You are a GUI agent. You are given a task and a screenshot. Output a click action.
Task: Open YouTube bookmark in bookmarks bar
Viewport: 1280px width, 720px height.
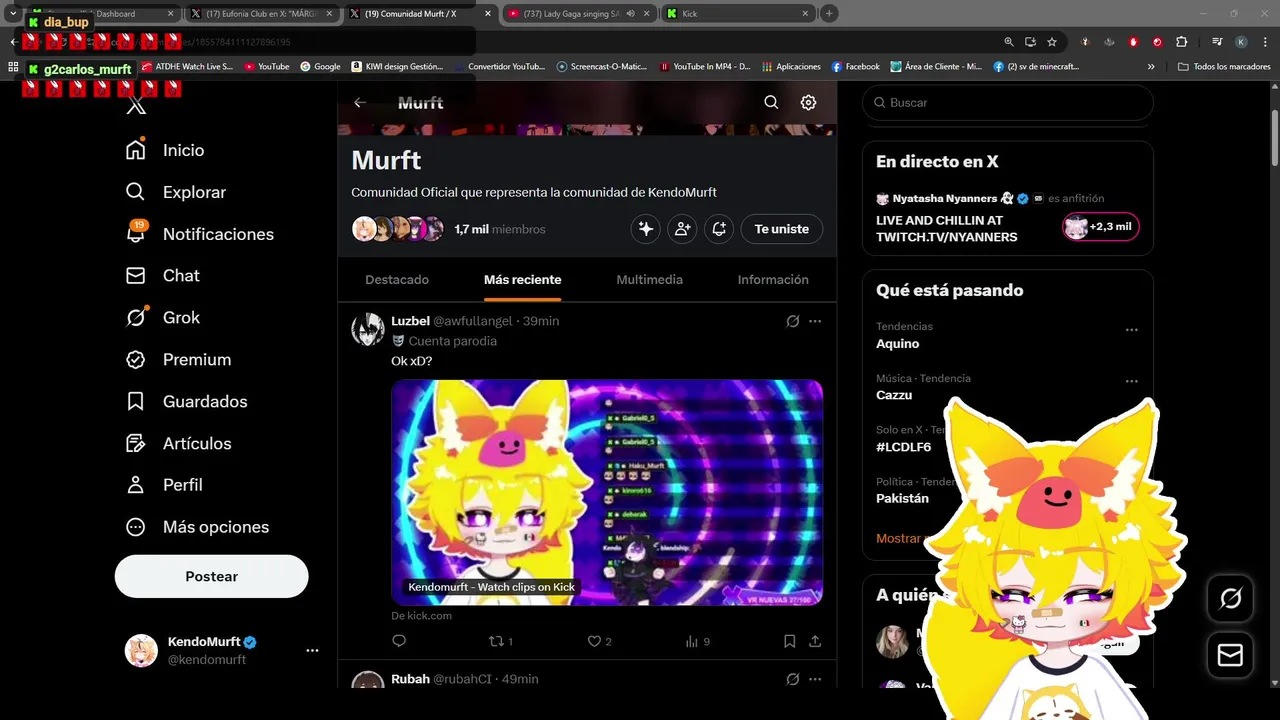[267, 67]
